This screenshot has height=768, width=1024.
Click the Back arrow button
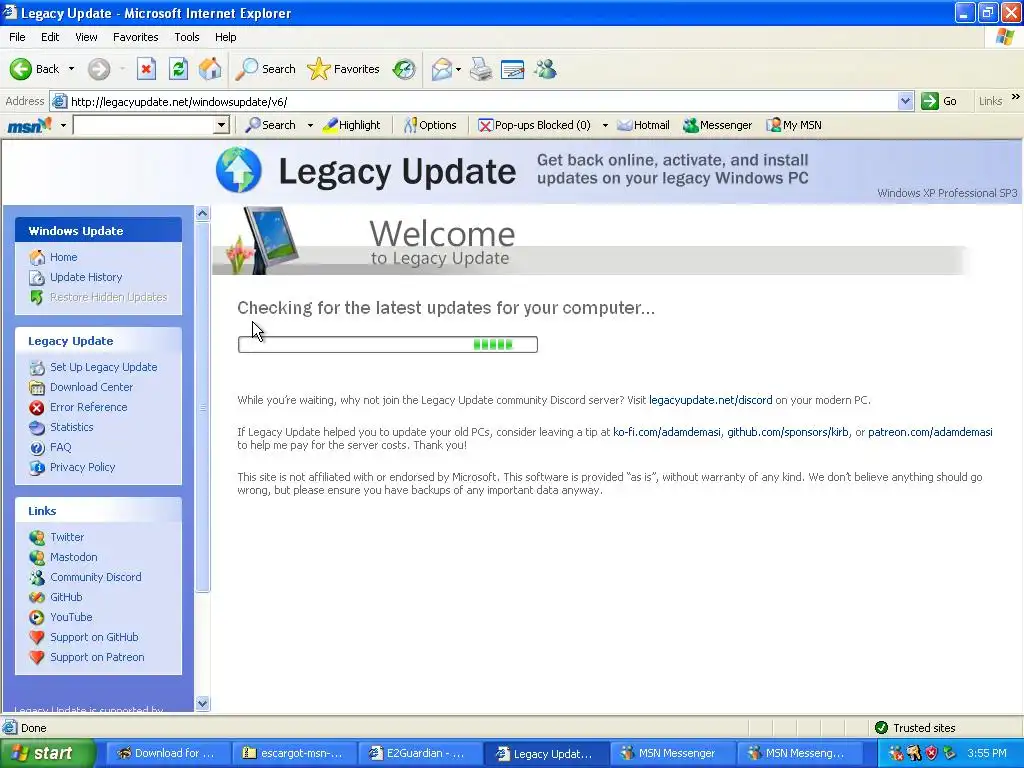[x=34, y=69]
